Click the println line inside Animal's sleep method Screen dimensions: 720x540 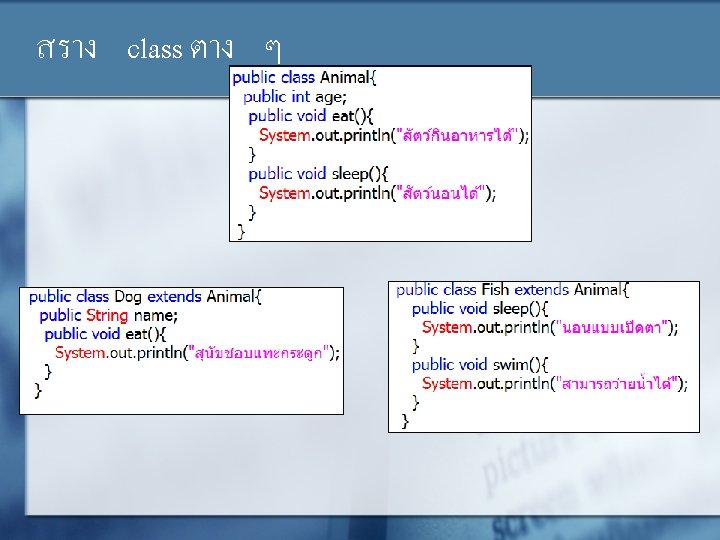377,193
